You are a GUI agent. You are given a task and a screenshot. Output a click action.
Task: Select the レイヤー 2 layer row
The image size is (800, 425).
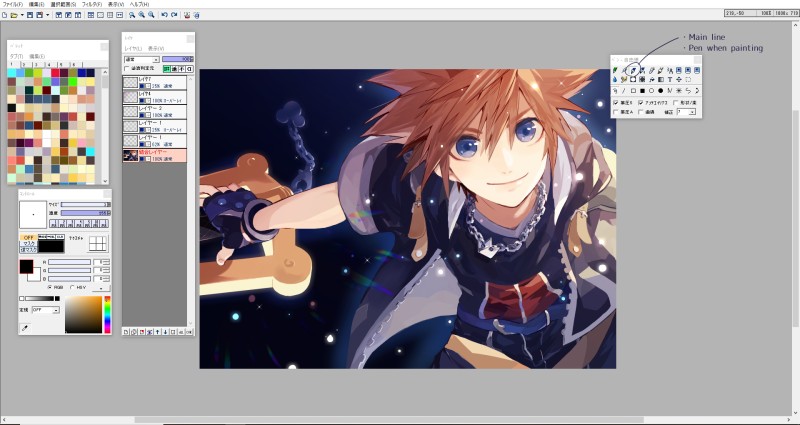(155, 112)
